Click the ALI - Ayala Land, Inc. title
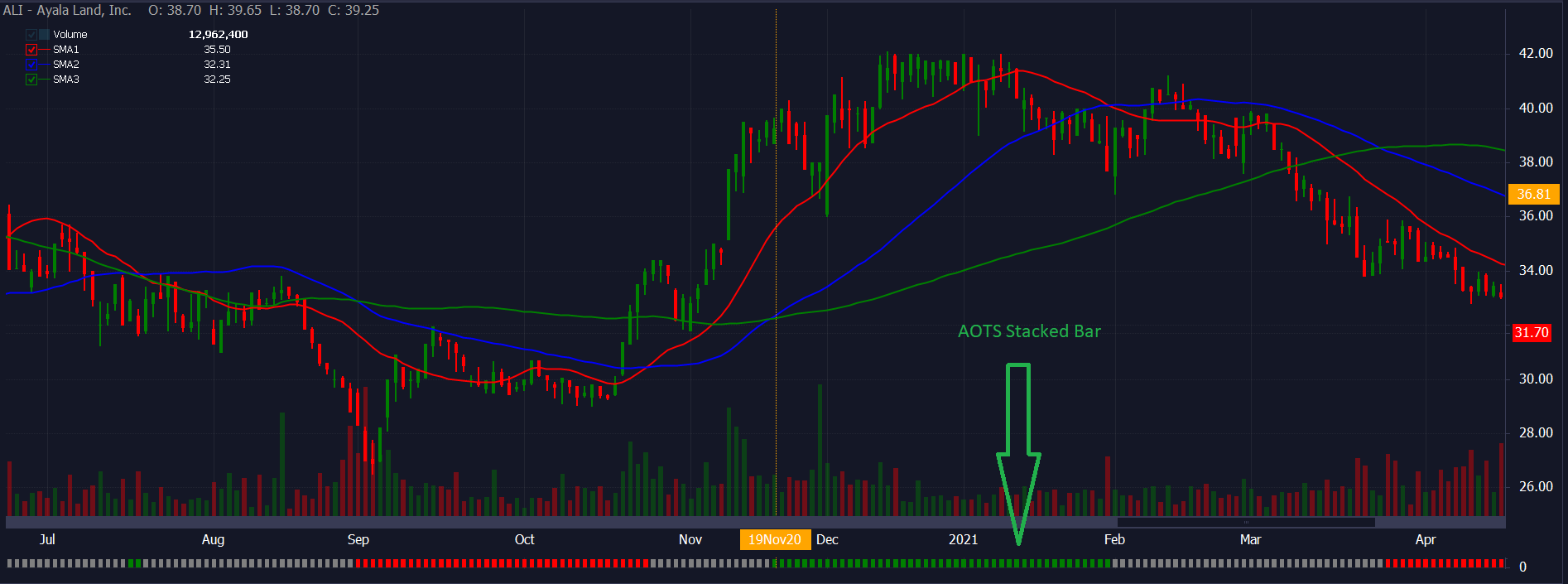This screenshot has width=1568, height=584. (x=68, y=11)
